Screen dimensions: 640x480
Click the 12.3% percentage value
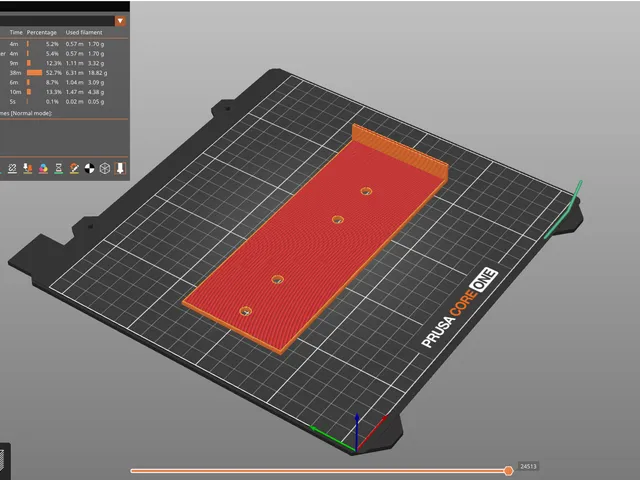pos(53,63)
